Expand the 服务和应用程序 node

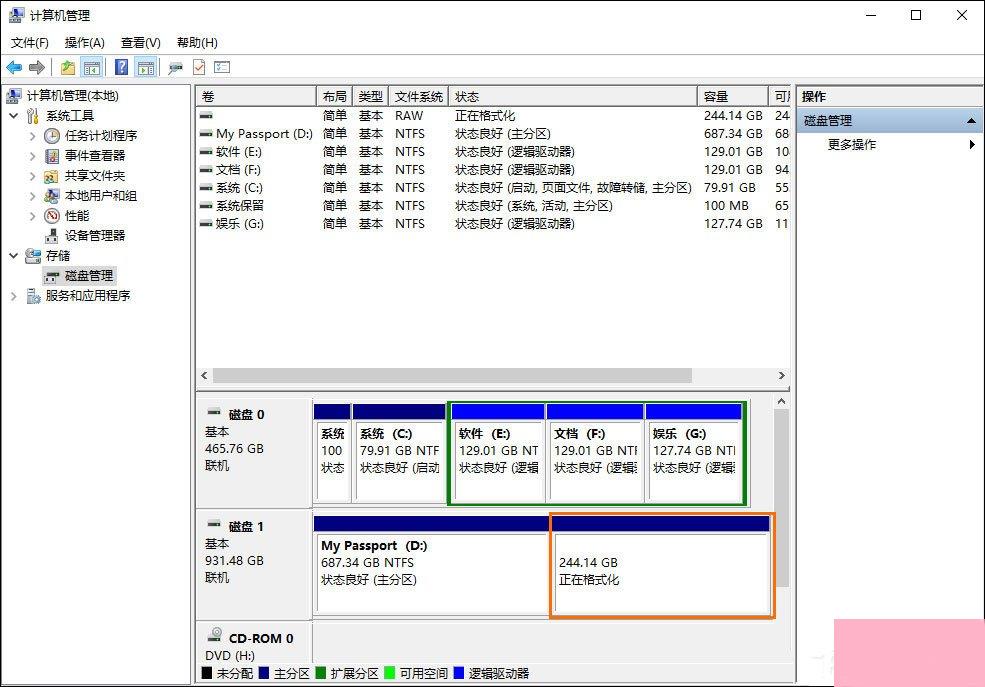point(14,296)
